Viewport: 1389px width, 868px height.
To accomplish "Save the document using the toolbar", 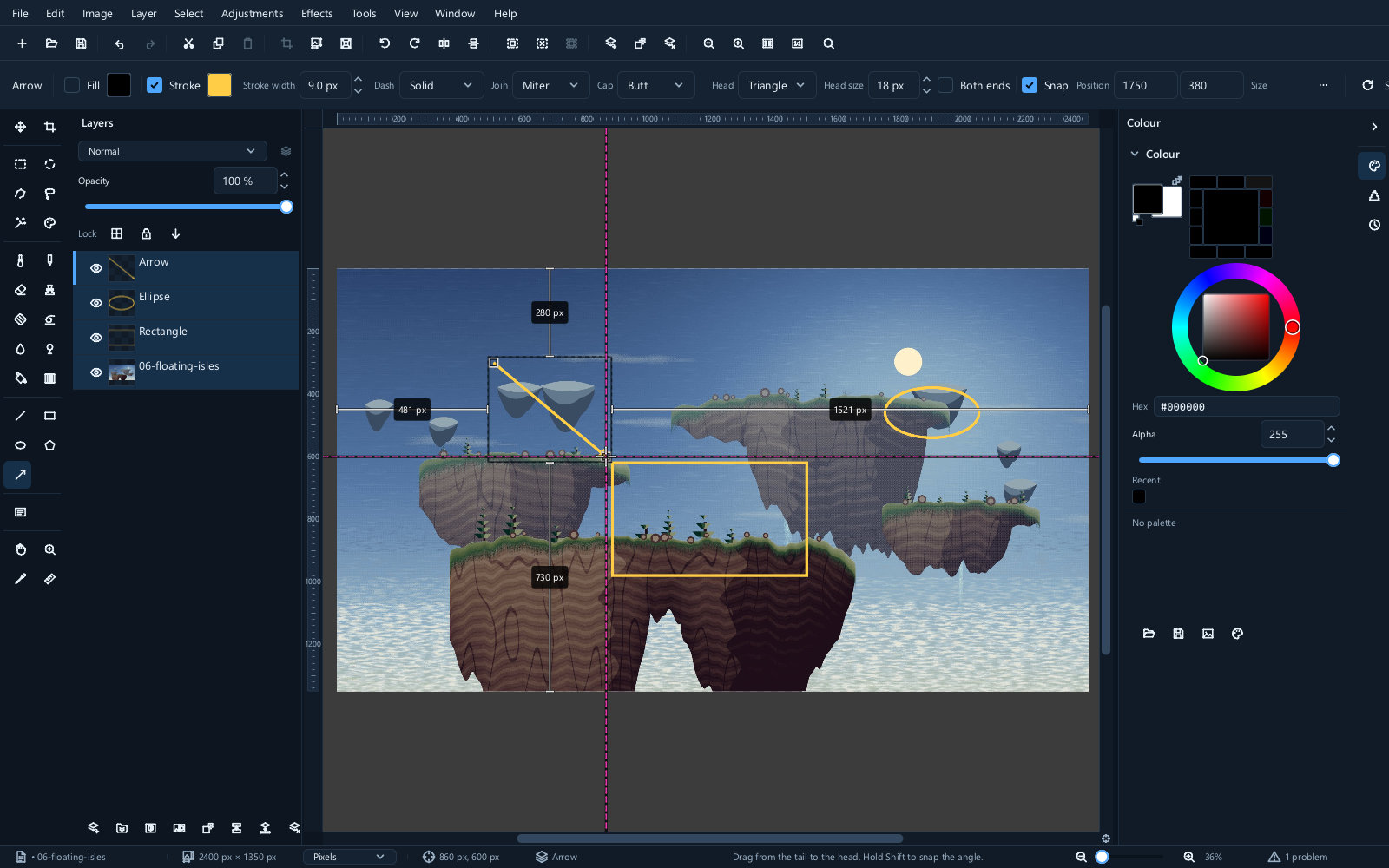I will click(81, 43).
